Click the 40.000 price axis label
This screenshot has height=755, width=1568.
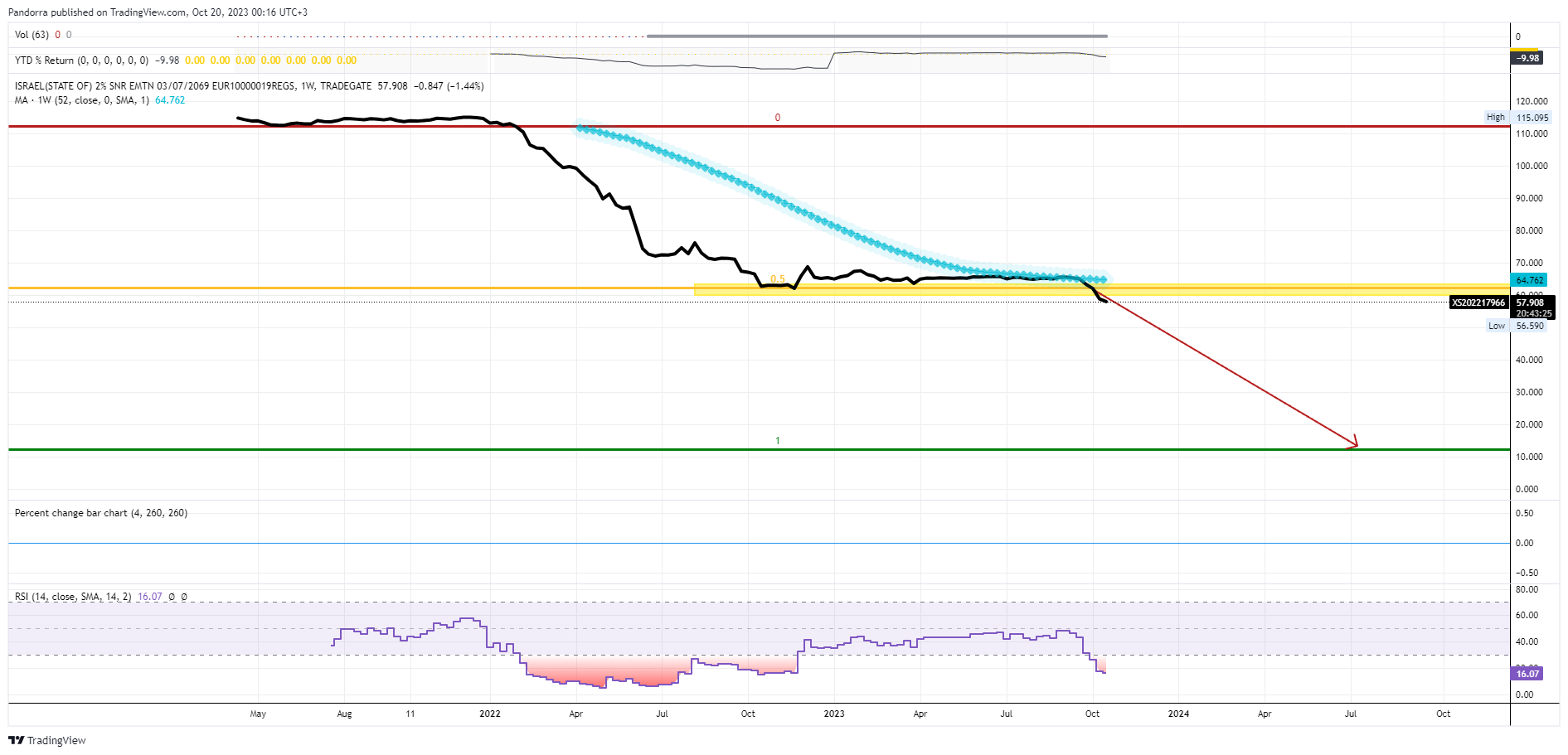tap(1529, 360)
